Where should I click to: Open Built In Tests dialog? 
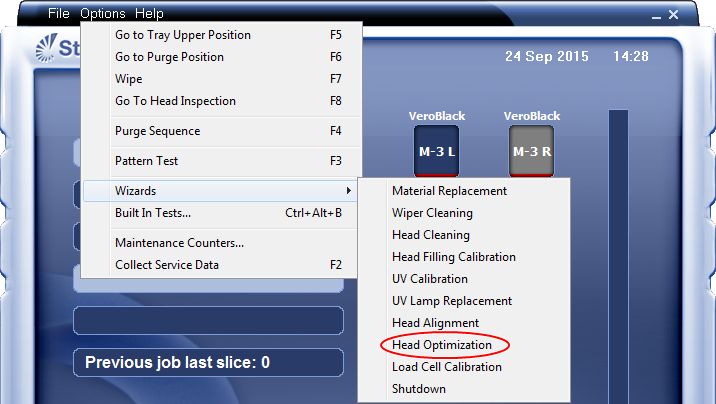153,213
